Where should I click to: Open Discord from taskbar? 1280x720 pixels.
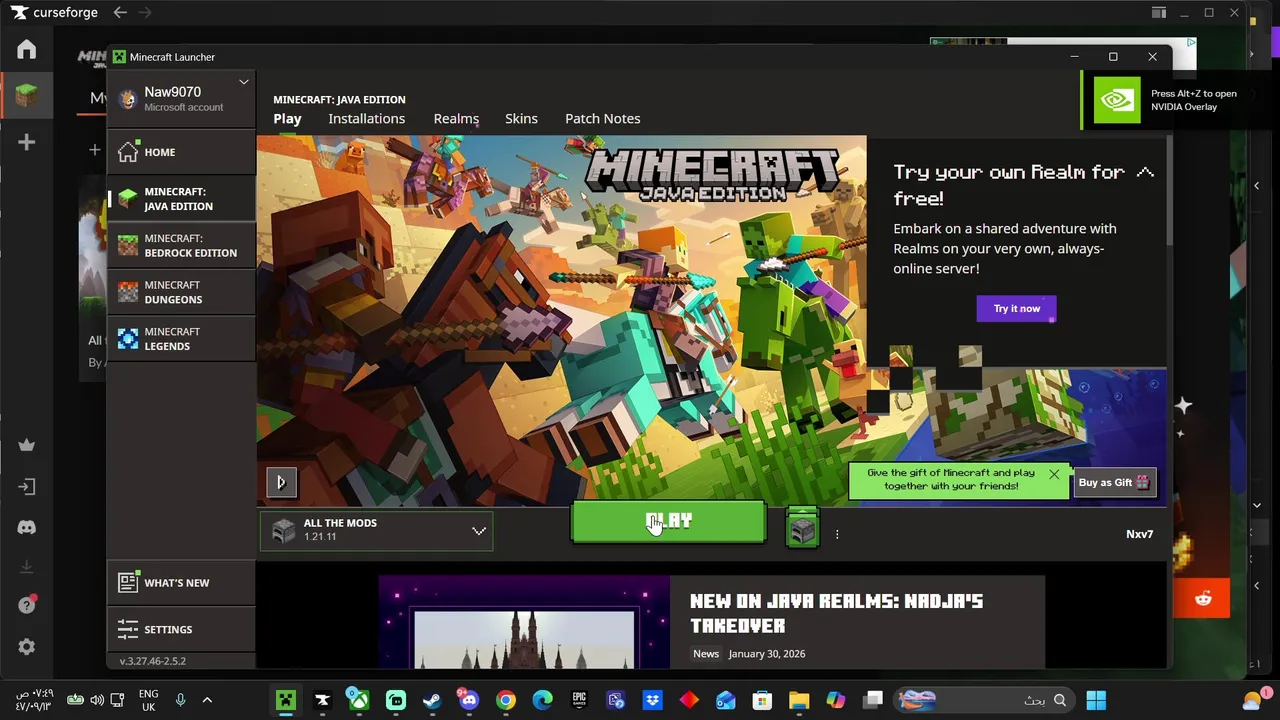point(468,700)
